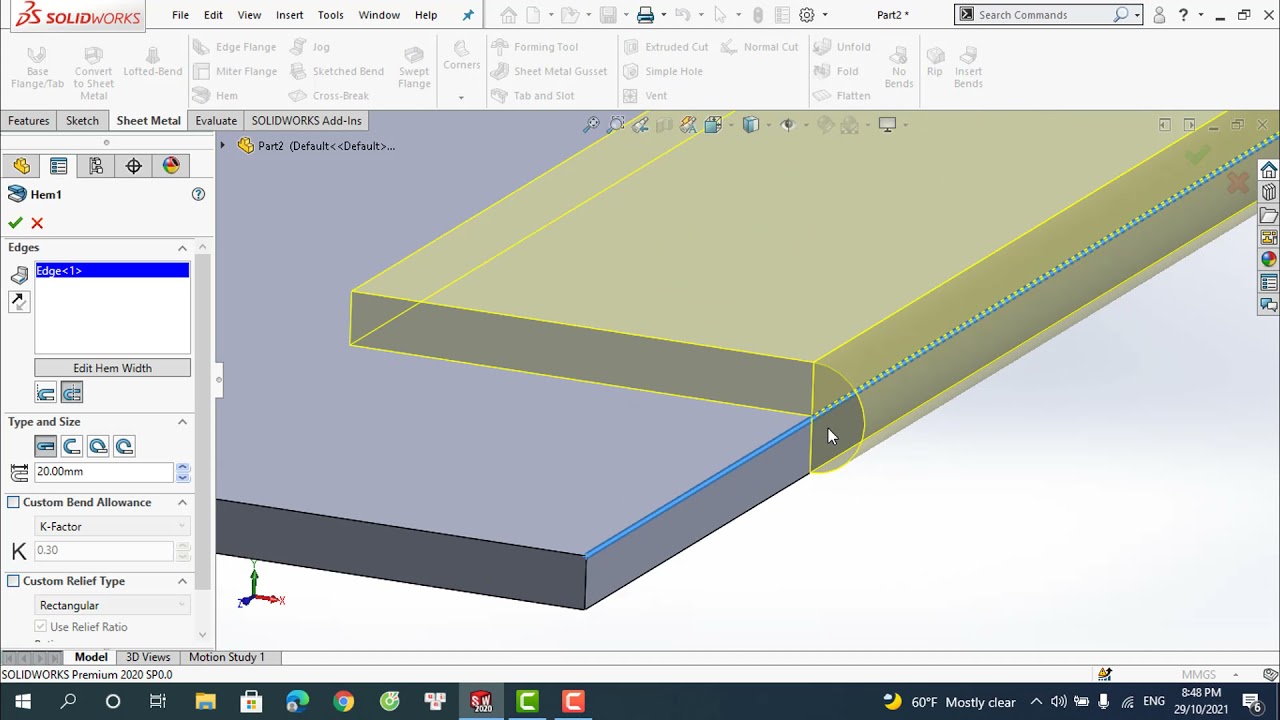Cancel the Hem1 feature with red X
Image resolution: width=1280 pixels, height=720 pixels.
click(x=37, y=223)
